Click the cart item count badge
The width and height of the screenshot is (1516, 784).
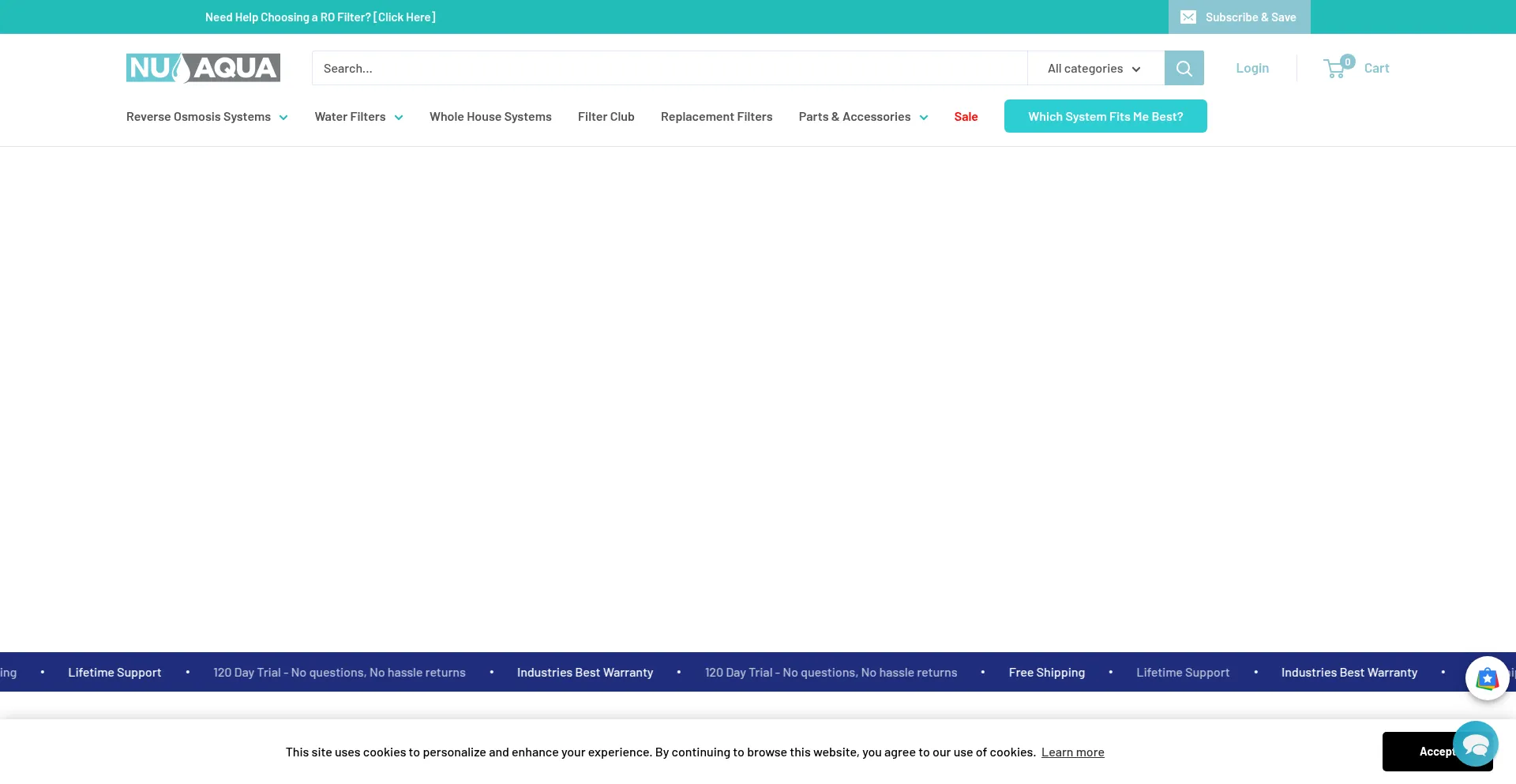(x=1348, y=62)
